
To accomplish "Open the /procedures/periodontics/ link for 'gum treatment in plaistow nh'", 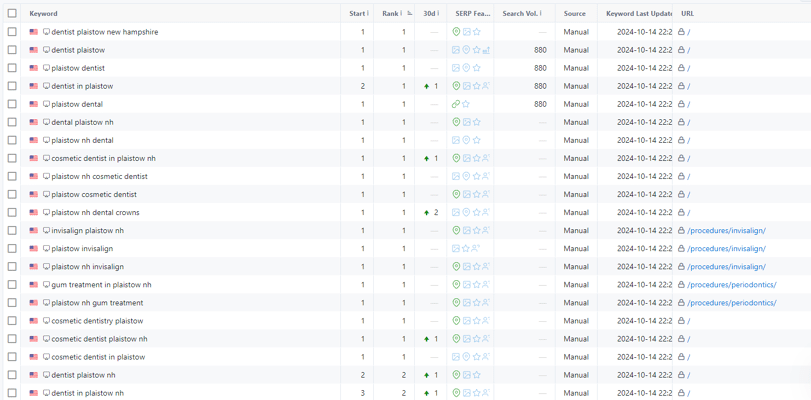I will pyautogui.click(x=731, y=285).
